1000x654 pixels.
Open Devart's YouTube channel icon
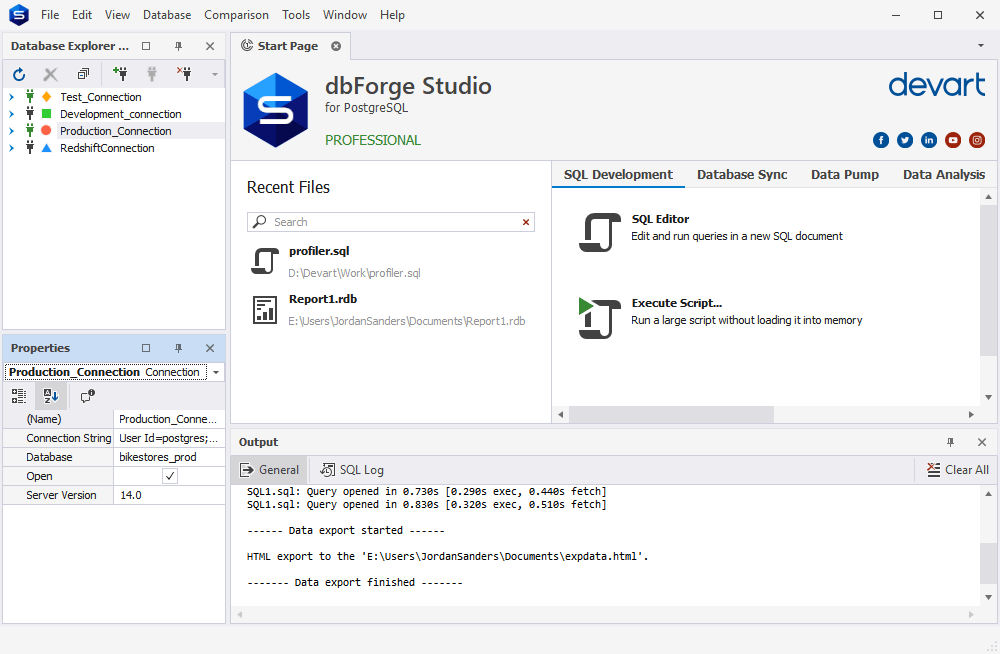pos(953,140)
